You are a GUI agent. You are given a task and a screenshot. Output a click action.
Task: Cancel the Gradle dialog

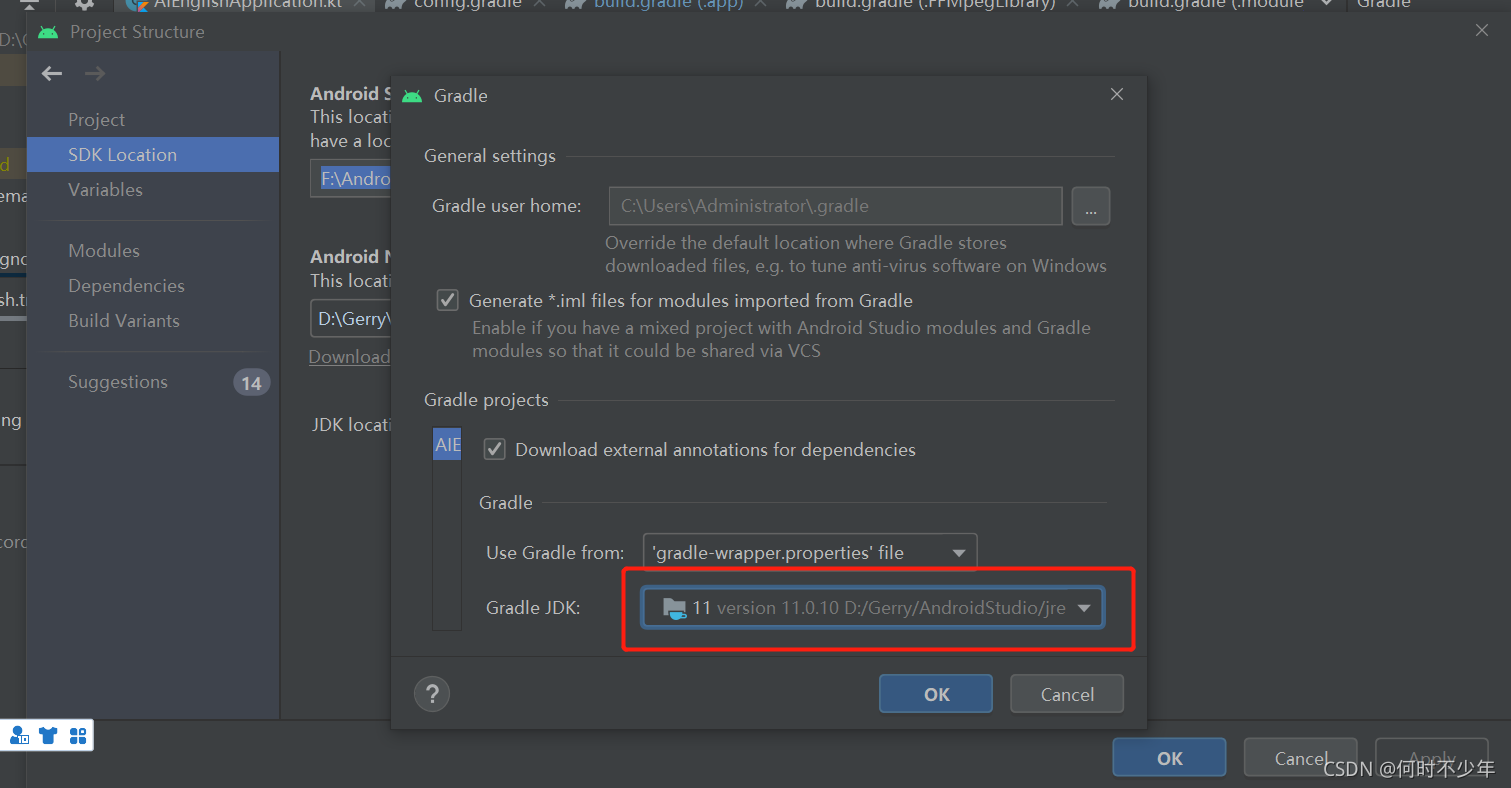pos(1067,694)
